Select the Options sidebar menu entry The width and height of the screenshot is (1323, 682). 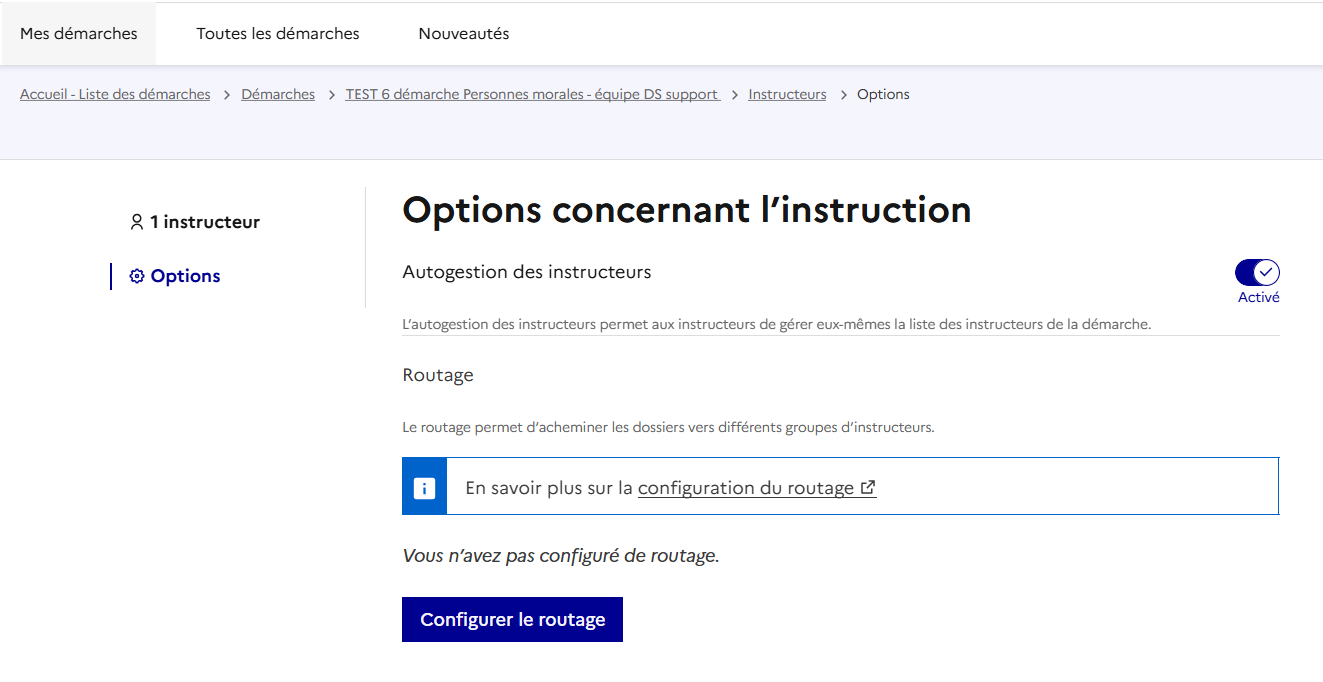(x=185, y=276)
